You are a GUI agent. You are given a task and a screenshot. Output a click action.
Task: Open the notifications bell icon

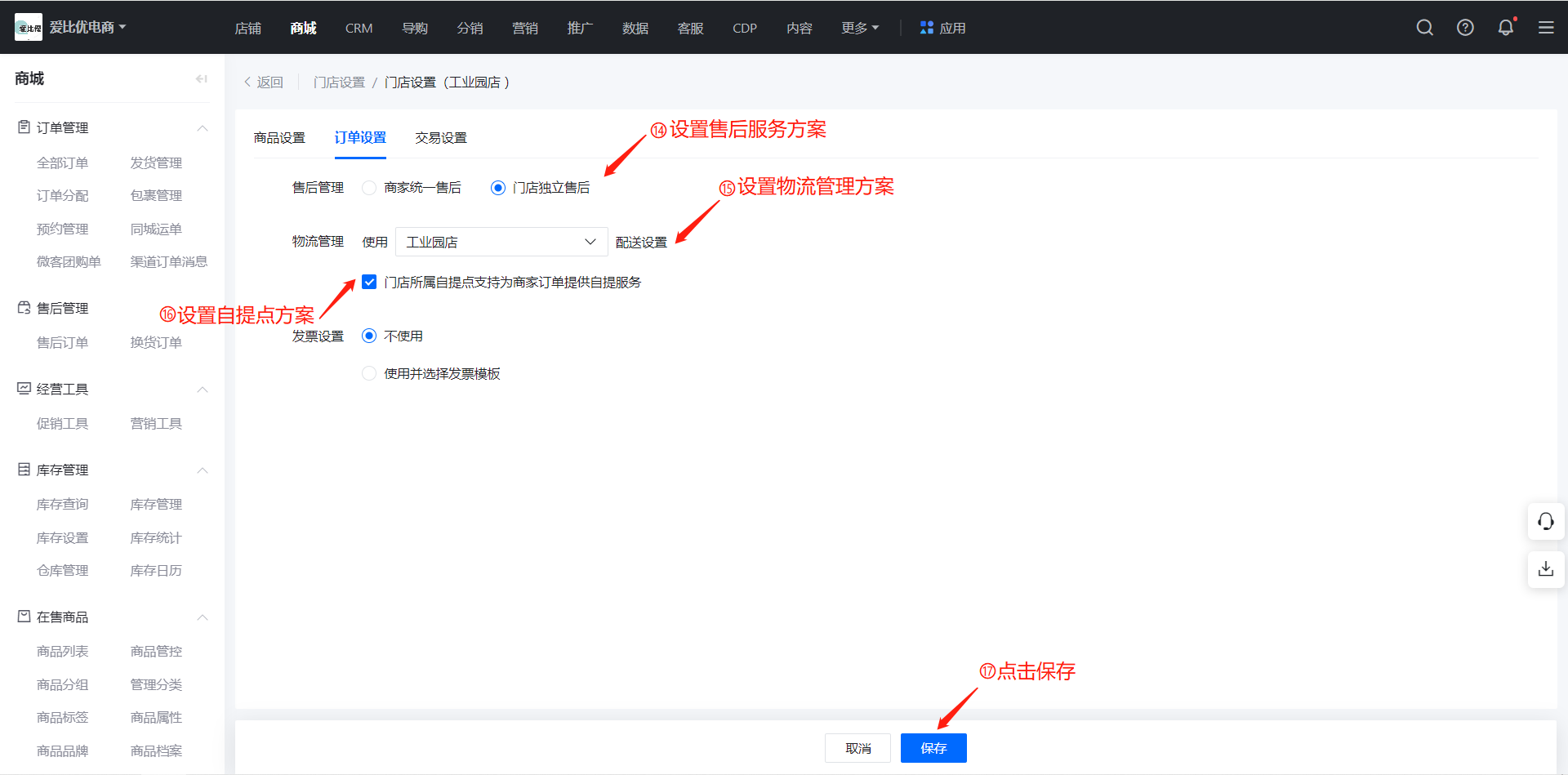pyautogui.click(x=1506, y=28)
